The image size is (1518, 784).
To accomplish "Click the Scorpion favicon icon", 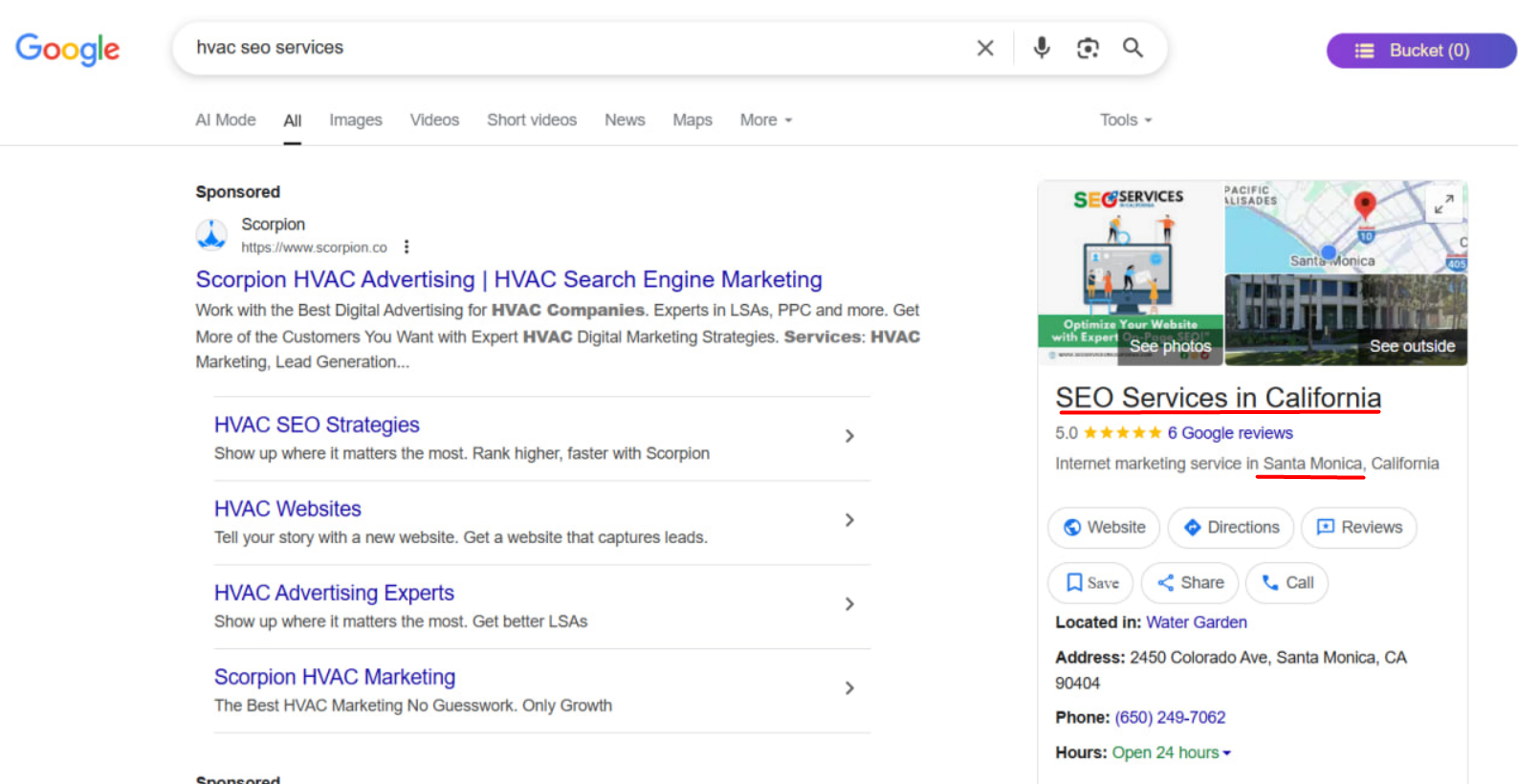I will pyautogui.click(x=211, y=235).
